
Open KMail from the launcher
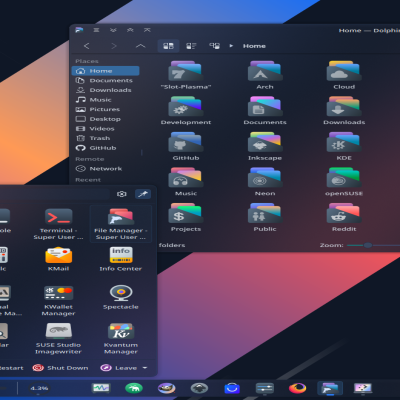58,259
